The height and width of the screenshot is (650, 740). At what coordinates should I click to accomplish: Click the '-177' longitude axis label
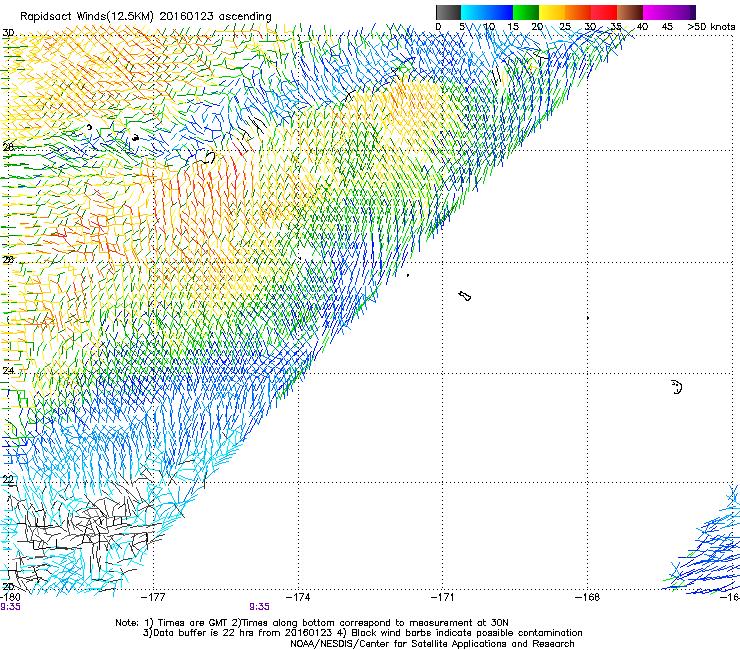[x=153, y=597]
